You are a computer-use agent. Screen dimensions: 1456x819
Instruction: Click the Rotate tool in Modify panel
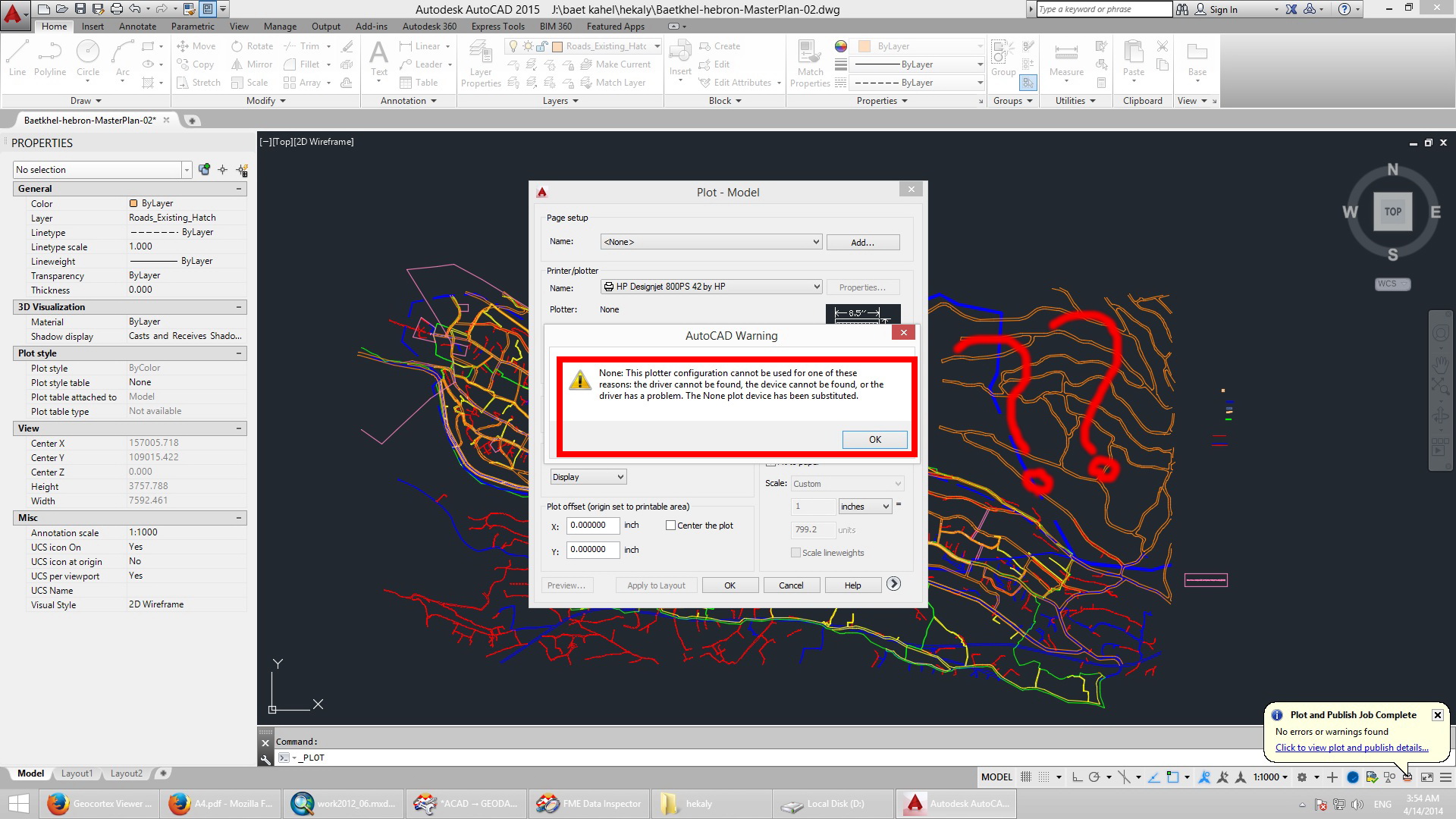(253, 46)
